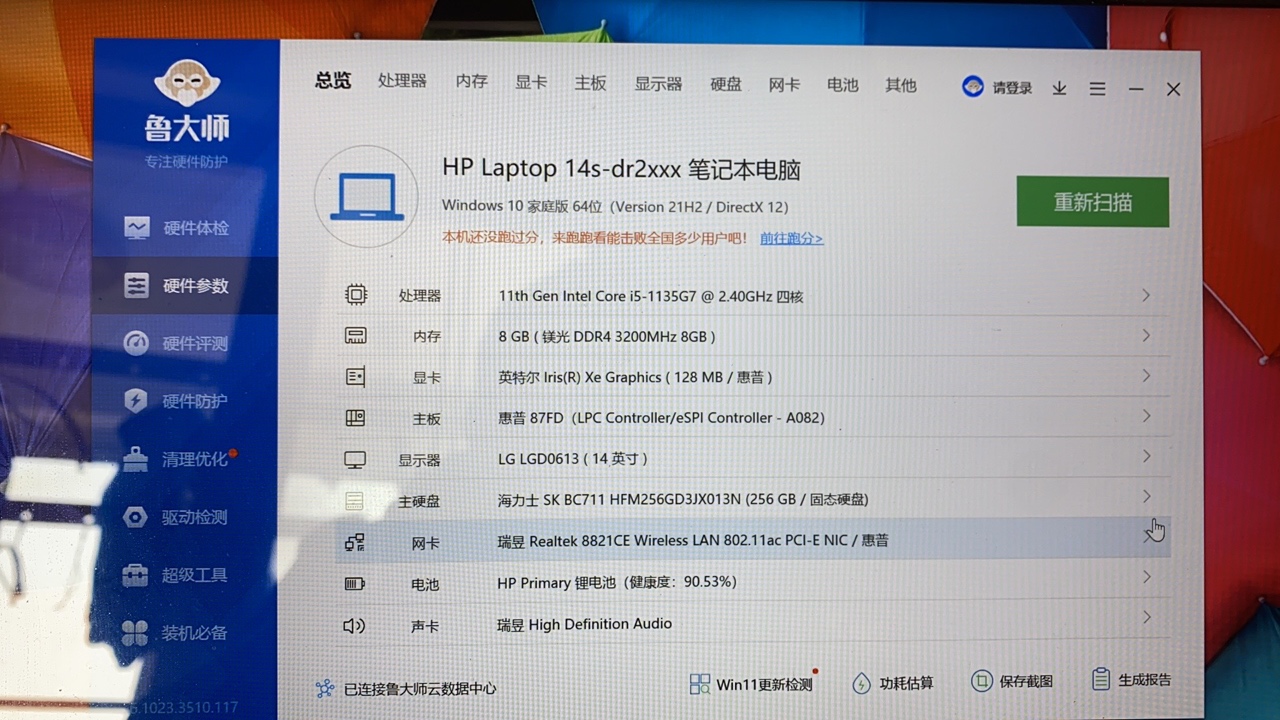
Task: Click 保存截图 save screenshot icon
Action: (x=982, y=681)
